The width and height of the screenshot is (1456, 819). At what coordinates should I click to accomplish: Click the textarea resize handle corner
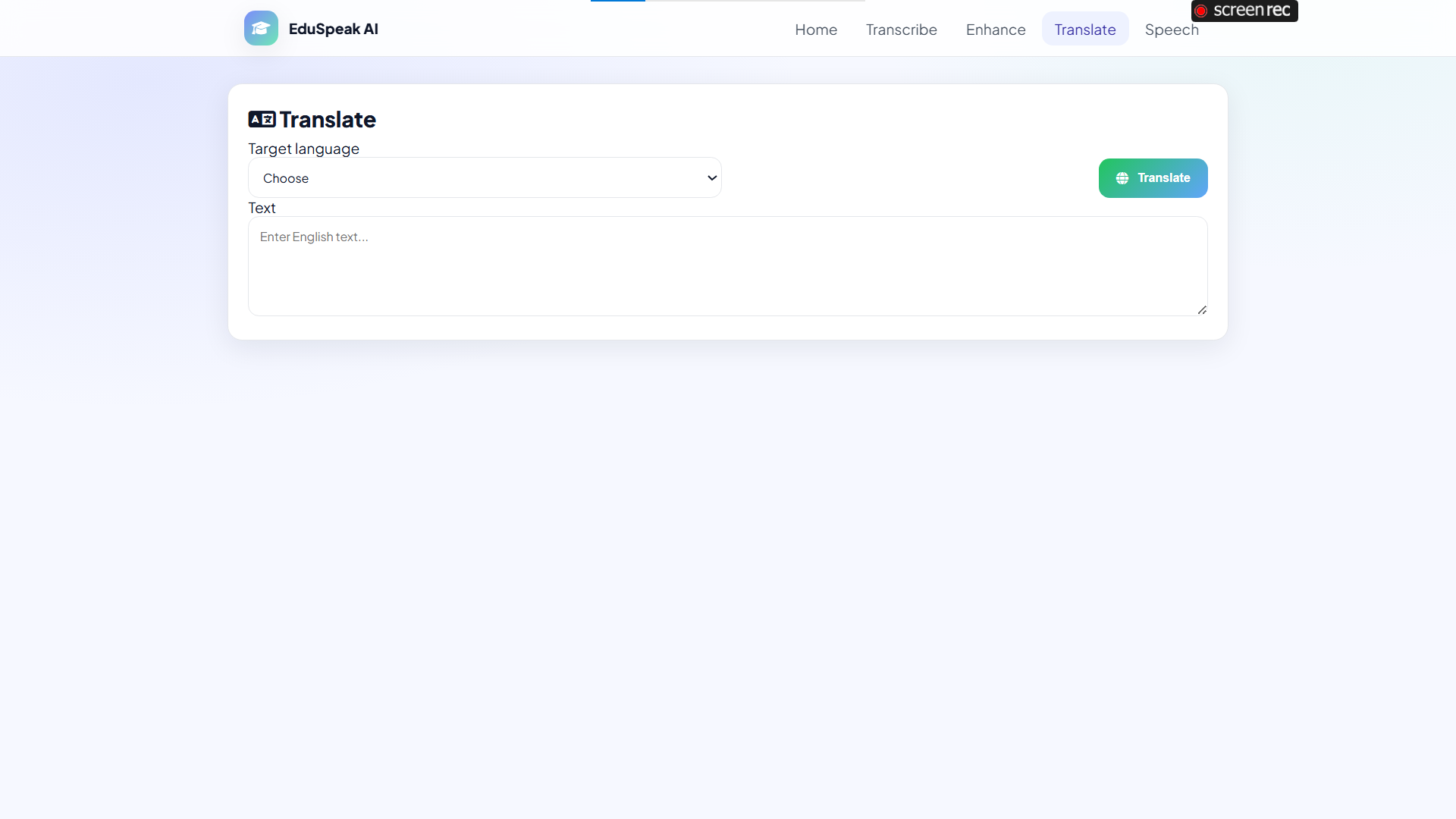(x=1202, y=309)
